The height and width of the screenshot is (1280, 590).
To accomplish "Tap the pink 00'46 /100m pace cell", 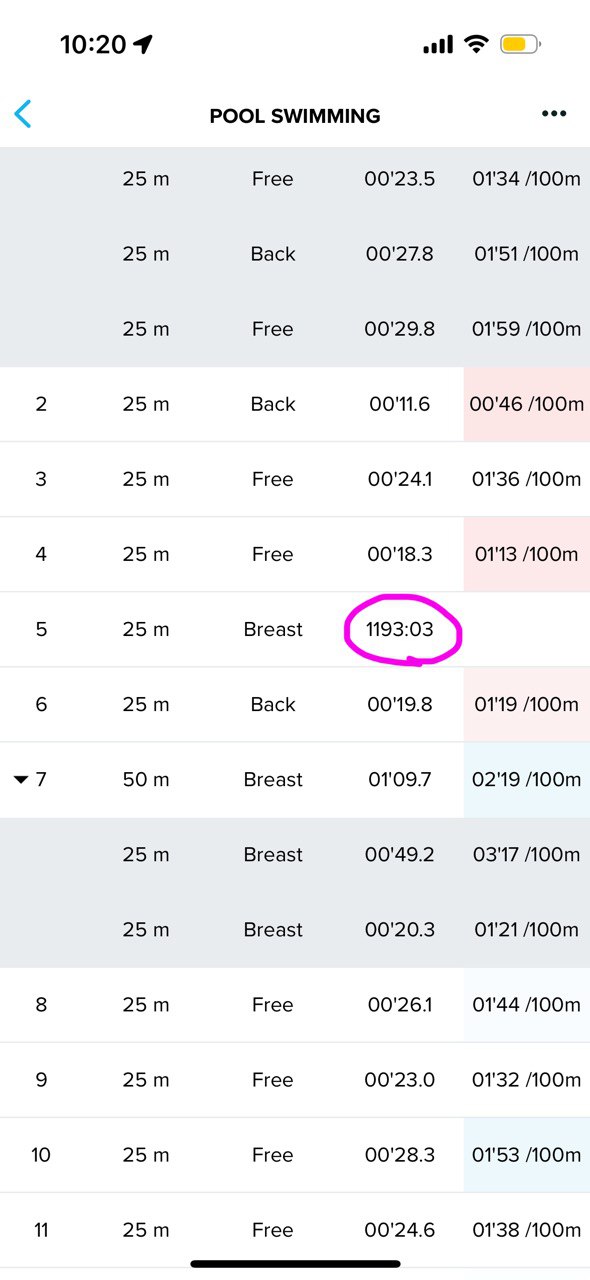I will (x=527, y=404).
